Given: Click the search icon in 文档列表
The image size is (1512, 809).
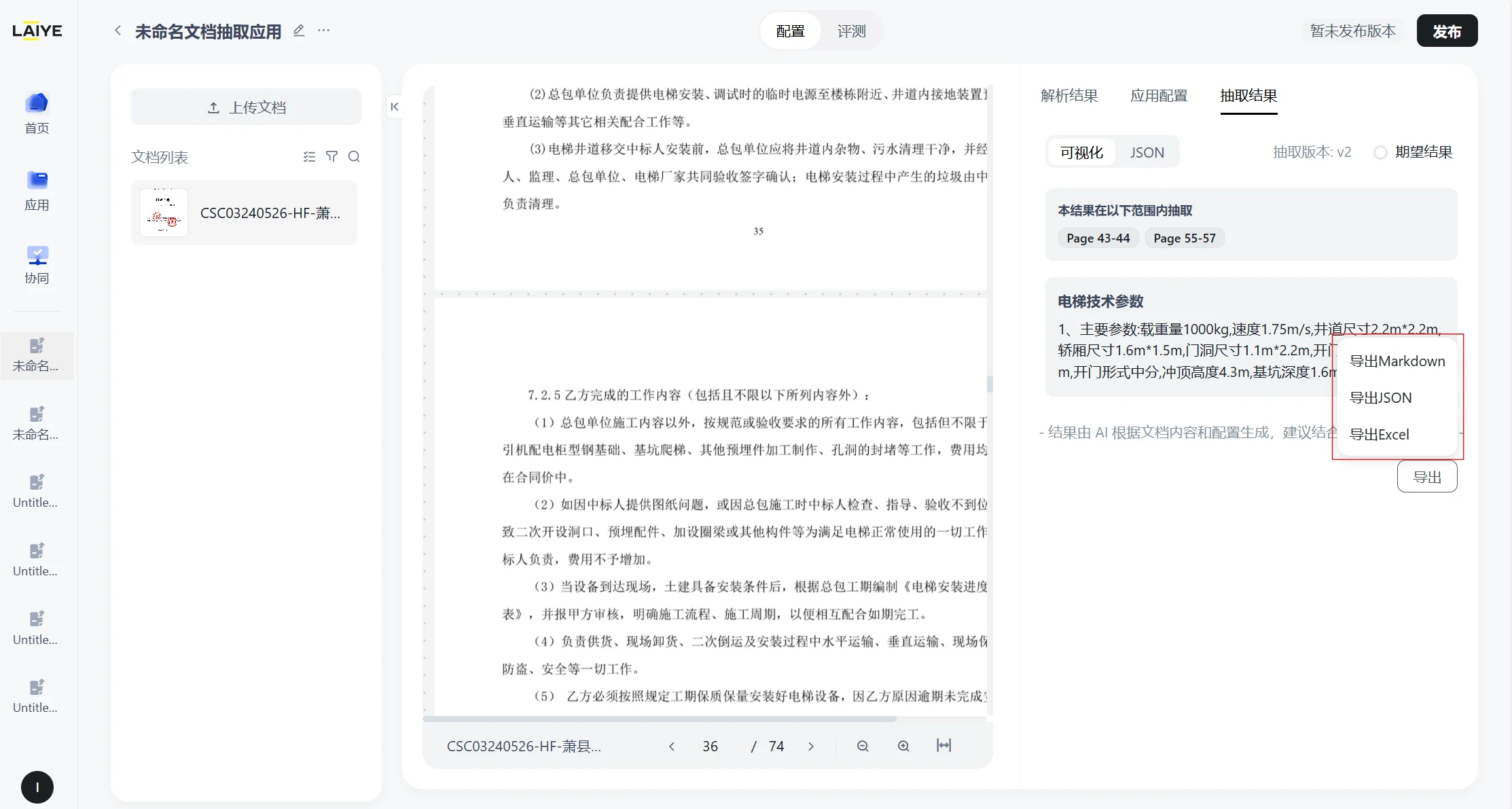Looking at the screenshot, I should pos(354,157).
